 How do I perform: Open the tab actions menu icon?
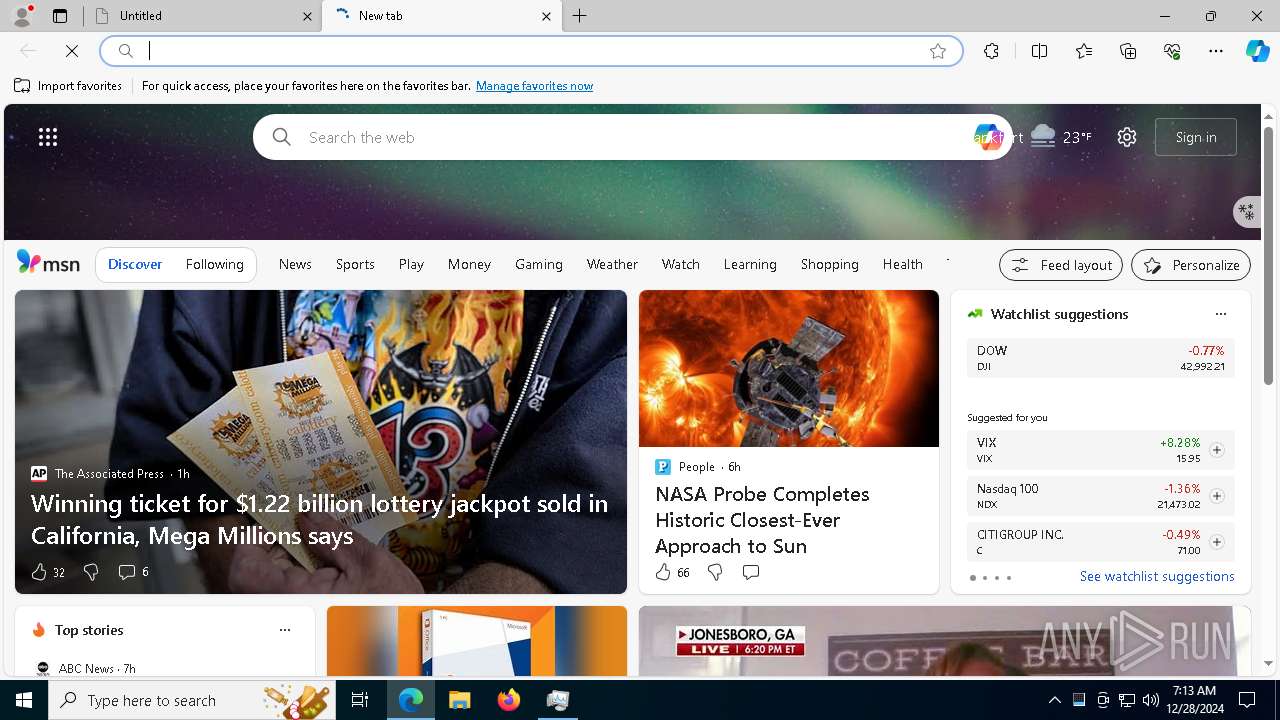coord(60,16)
